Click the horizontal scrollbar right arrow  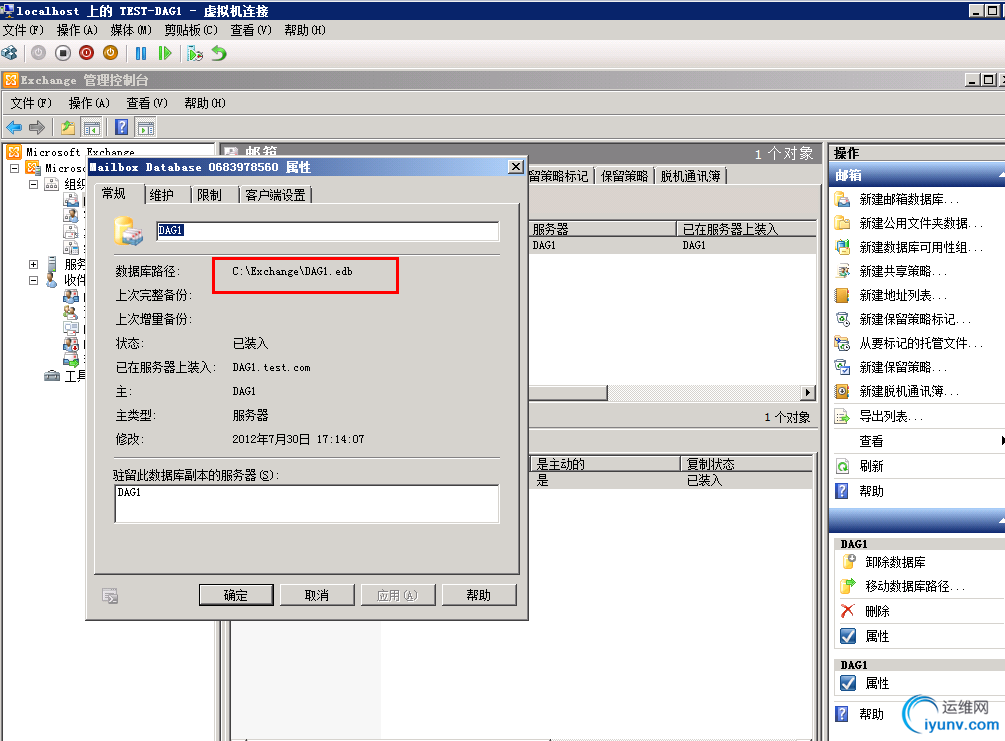tap(808, 392)
